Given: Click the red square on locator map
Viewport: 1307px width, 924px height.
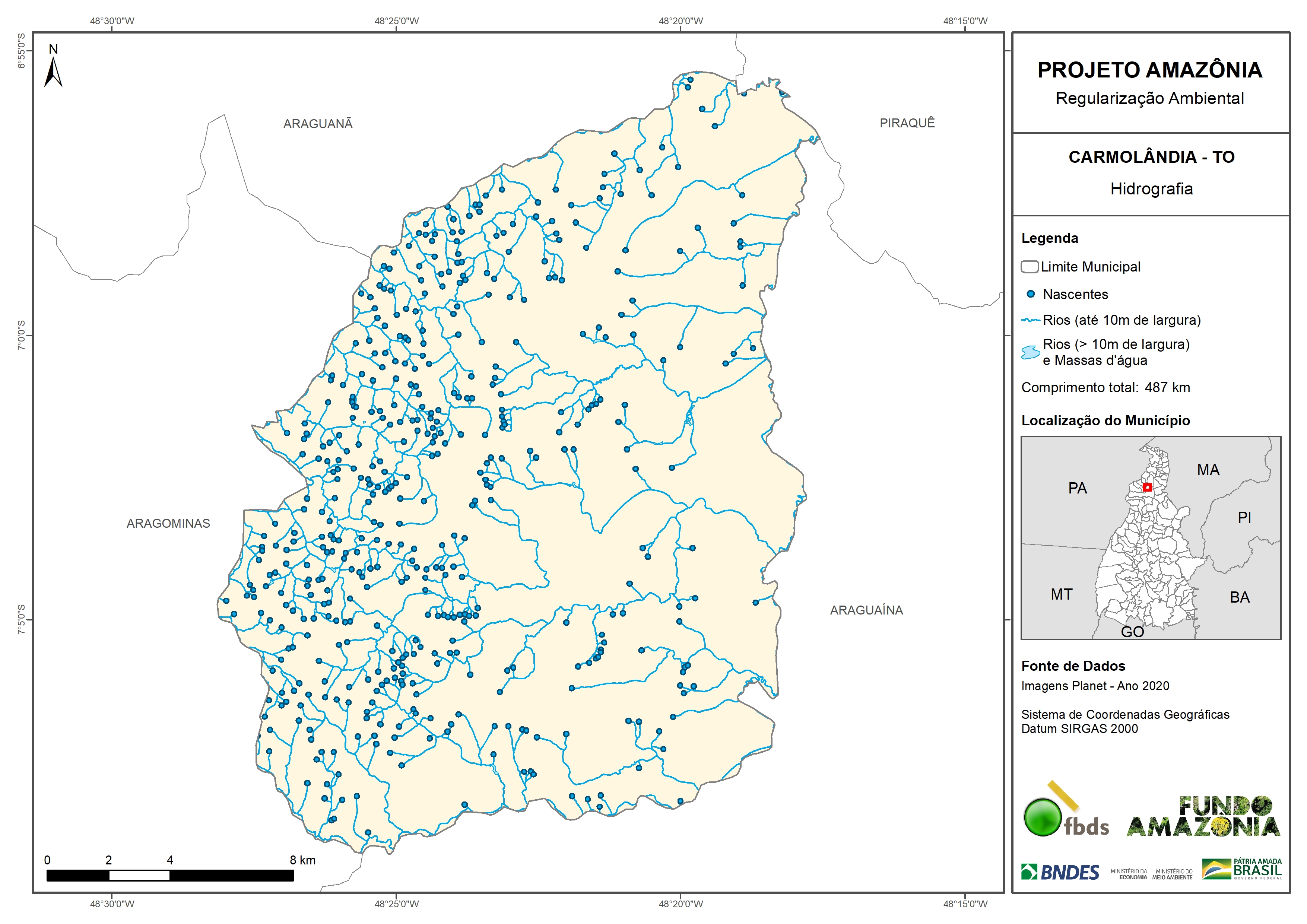Looking at the screenshot, I should [1147, 488].
